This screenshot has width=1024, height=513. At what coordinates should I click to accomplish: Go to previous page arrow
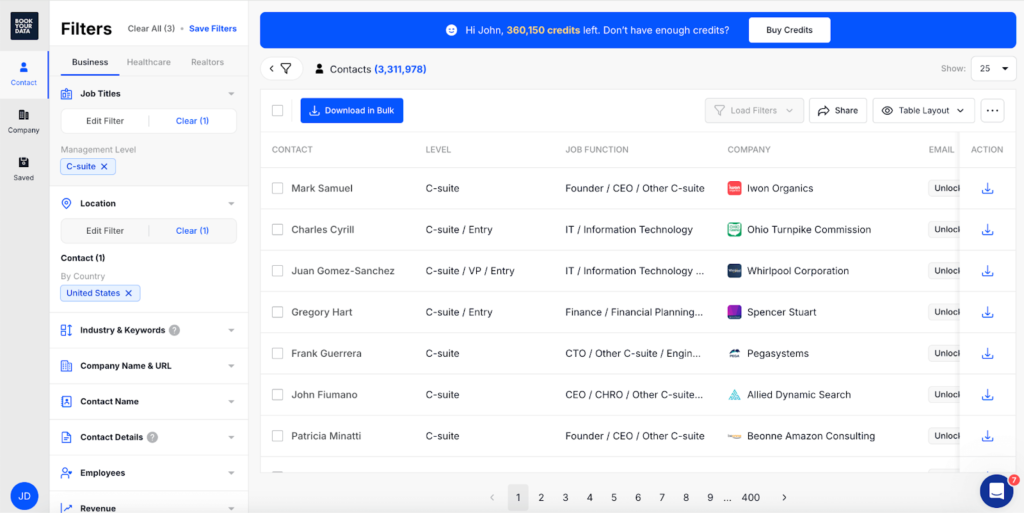[492, 497]
